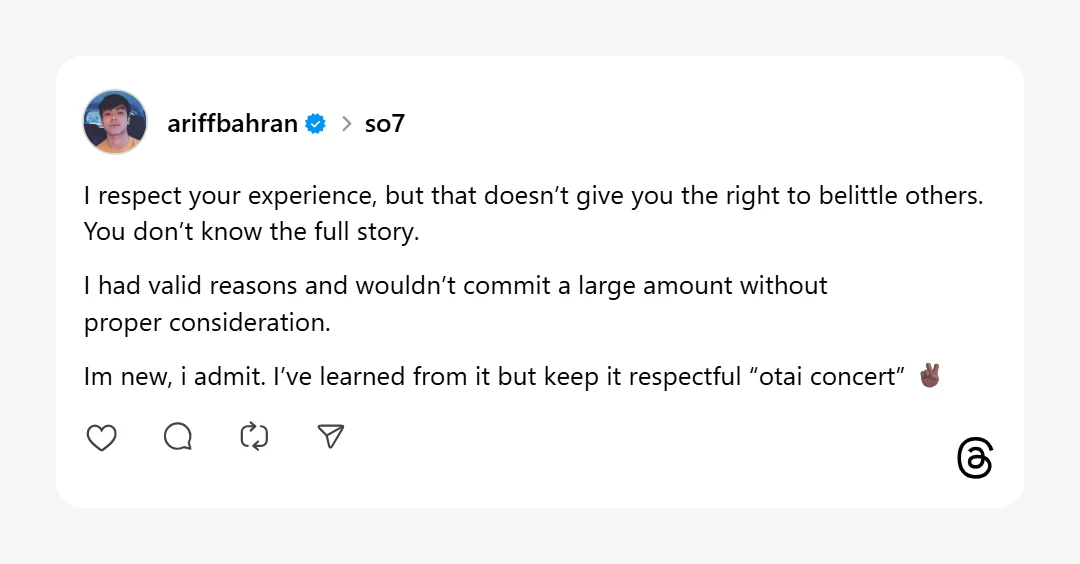
Task: Go to the so7 profile link
Action: click(384, 124)
